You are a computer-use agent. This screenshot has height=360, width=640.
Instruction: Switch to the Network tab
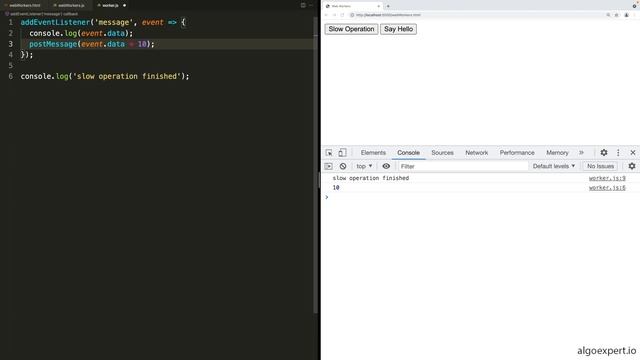(476, 153)
